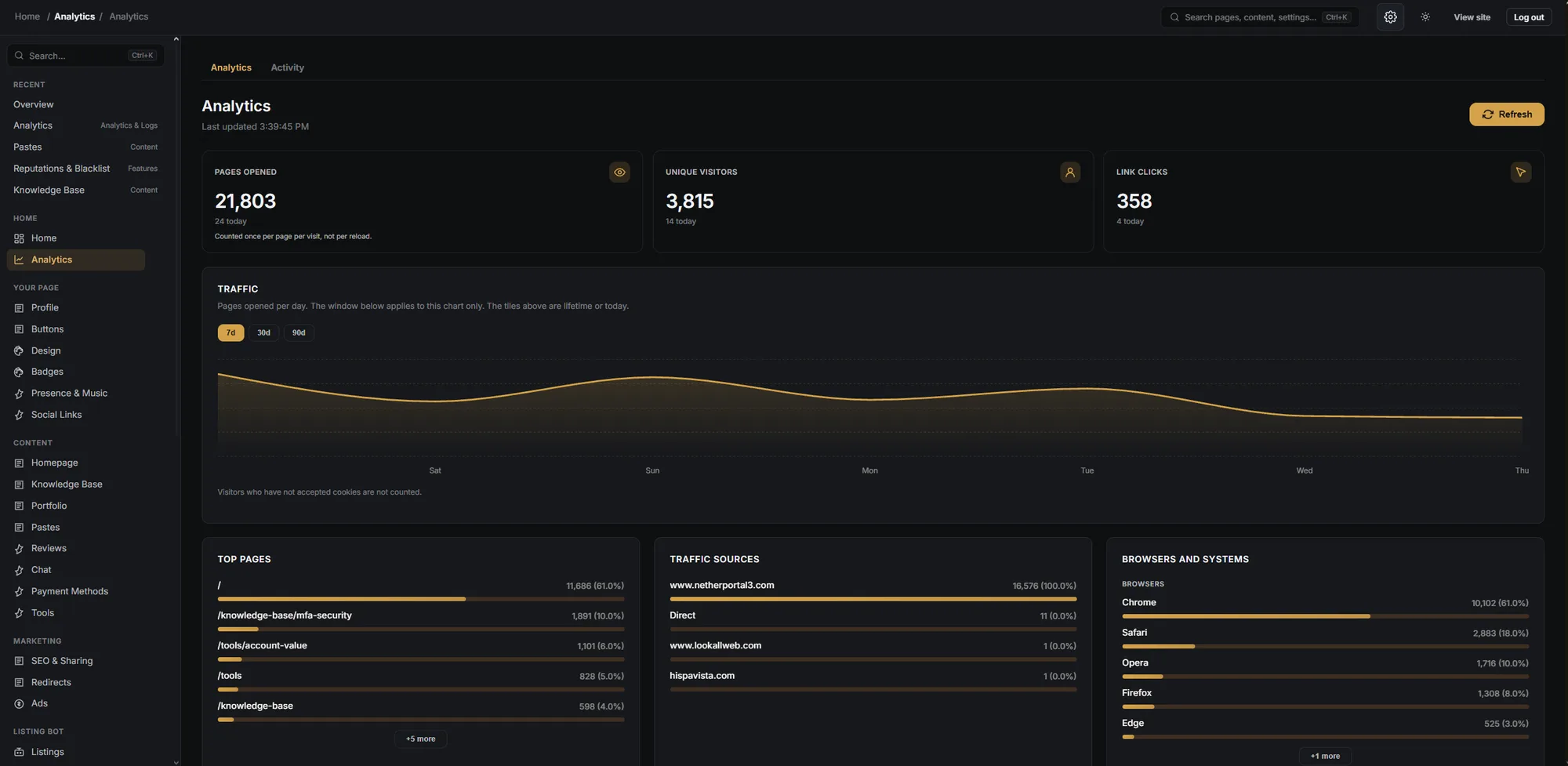Image resolution: width=1568 pixels, height=766 pixels.
Task: Open settings gear in top bar
Action: tap(1390, 17)
